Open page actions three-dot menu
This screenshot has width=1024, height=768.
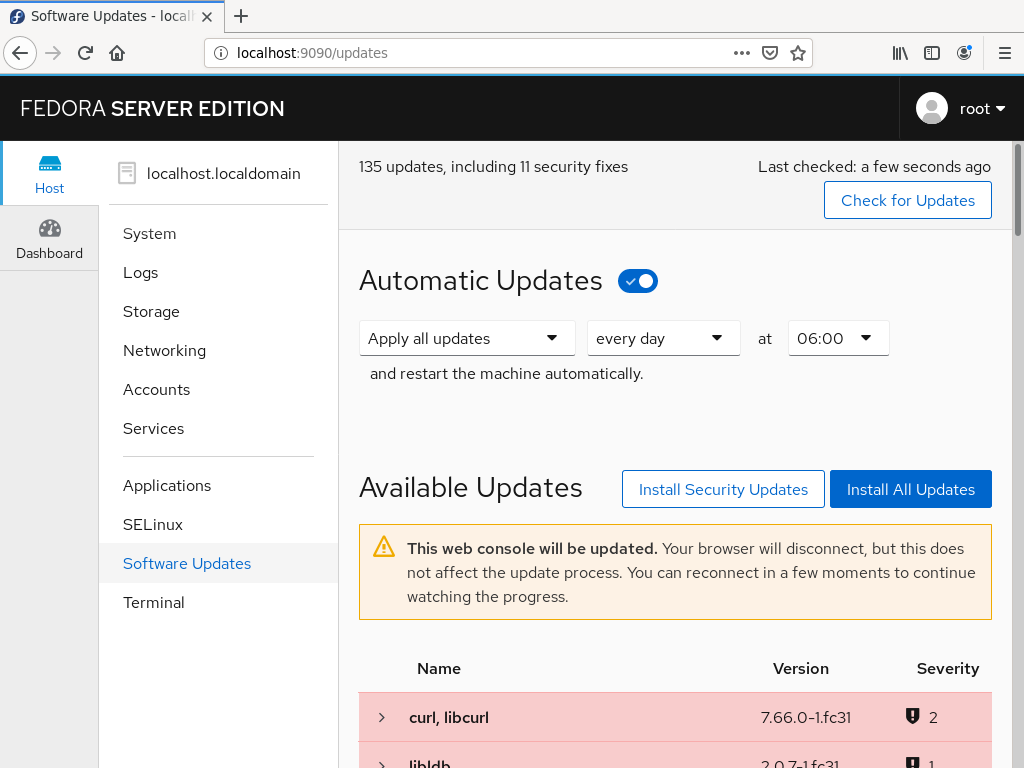[741, 53]
